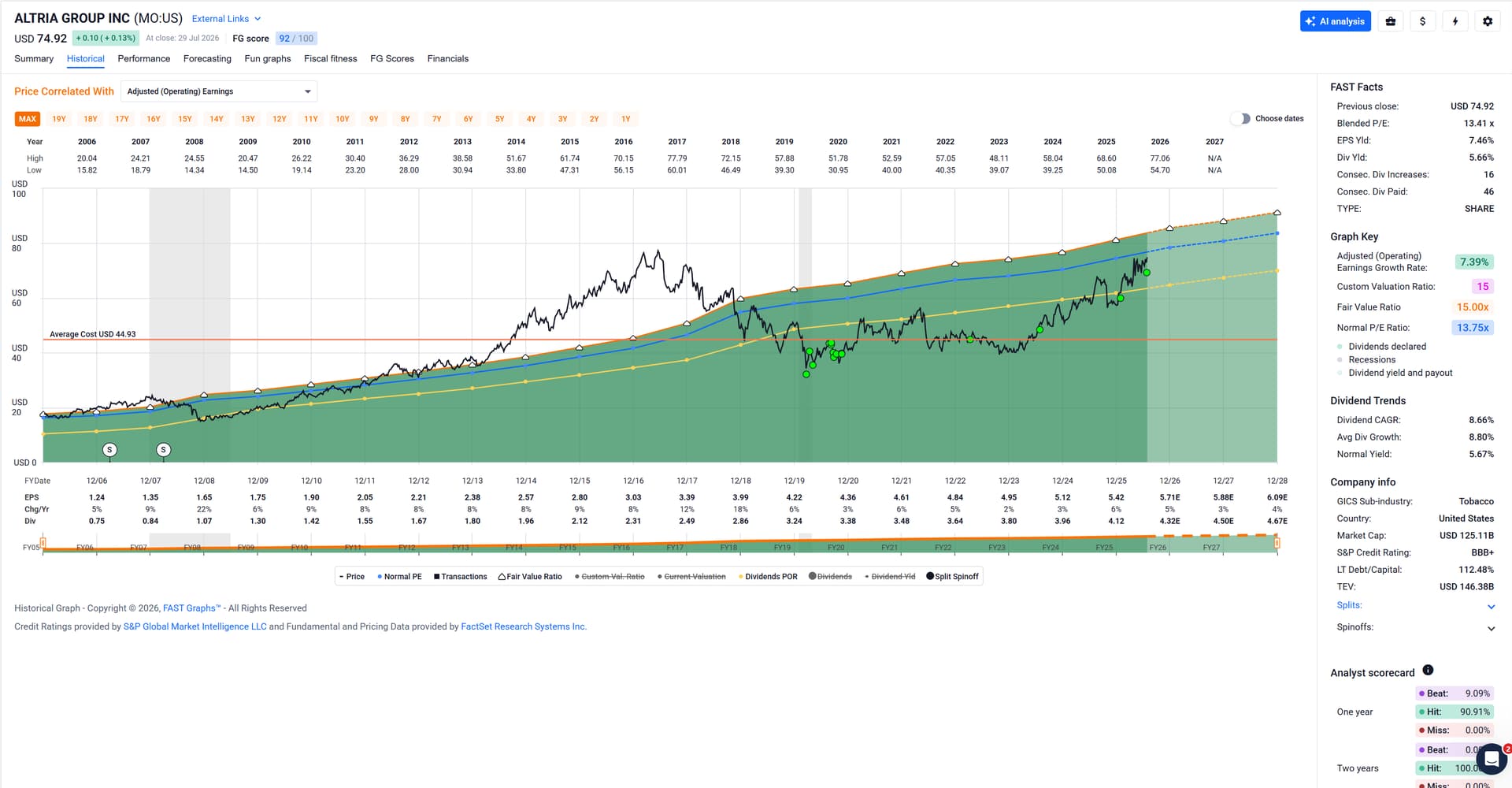Click the split marker between 12/07 and 12/08
The width and height of the screenshot is (1512, 788).
point(163,450)
